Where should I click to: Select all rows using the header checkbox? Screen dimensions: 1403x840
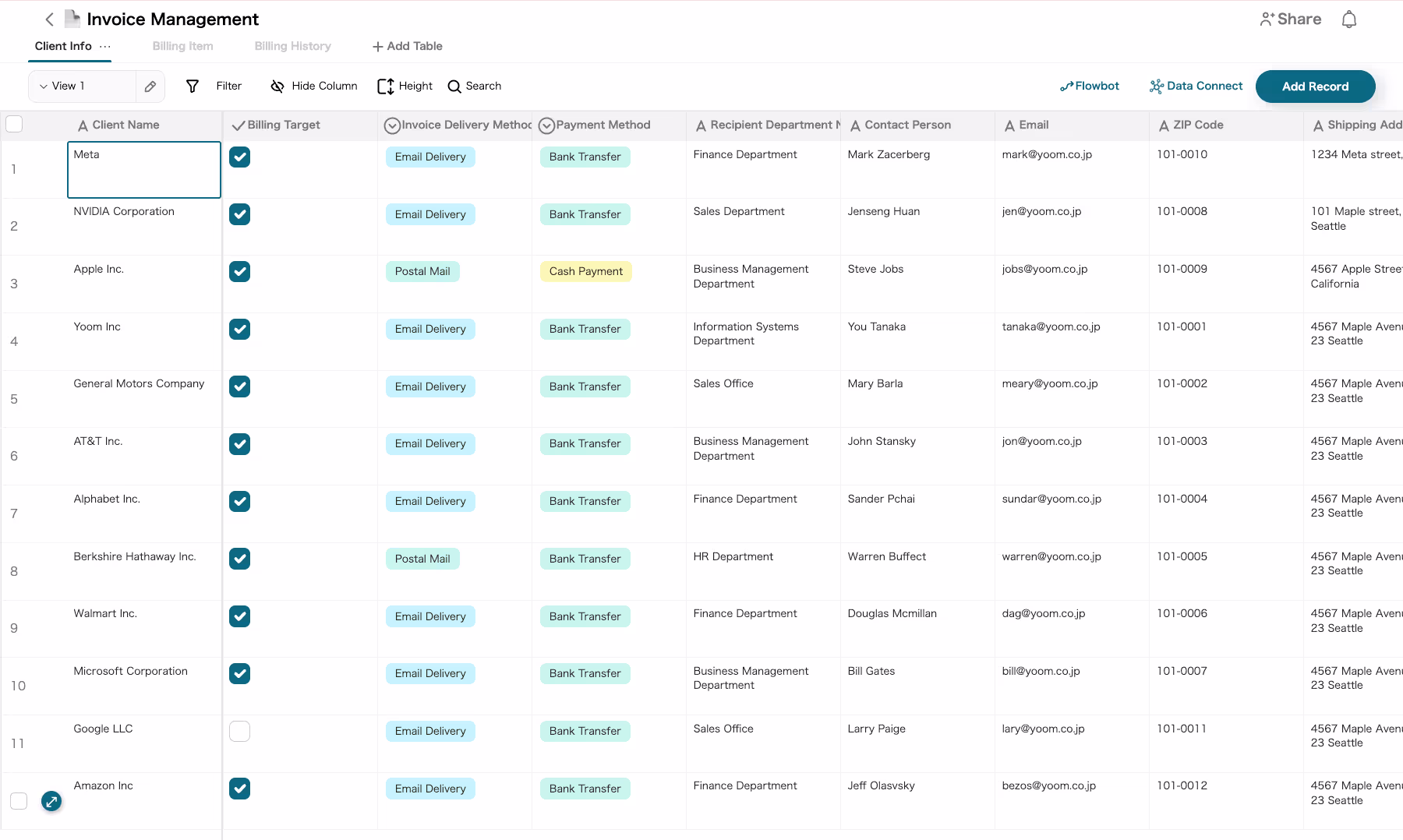pos(14,124)
